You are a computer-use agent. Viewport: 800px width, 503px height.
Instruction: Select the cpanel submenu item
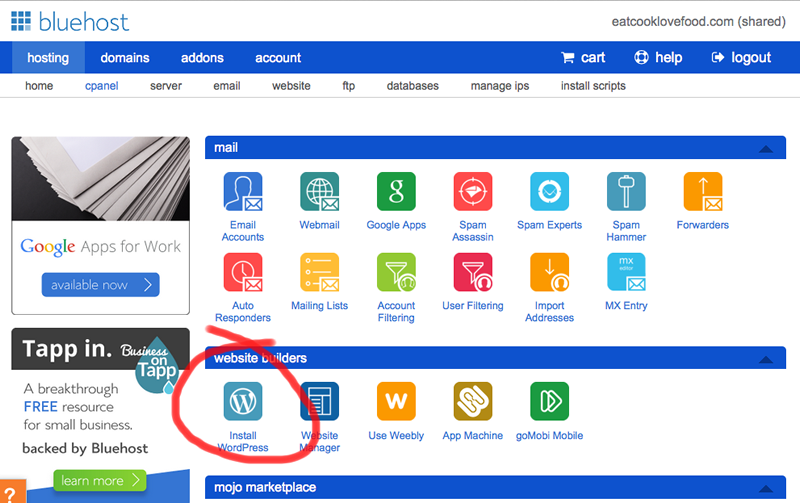pyautogui.click(x=102, y=86)
